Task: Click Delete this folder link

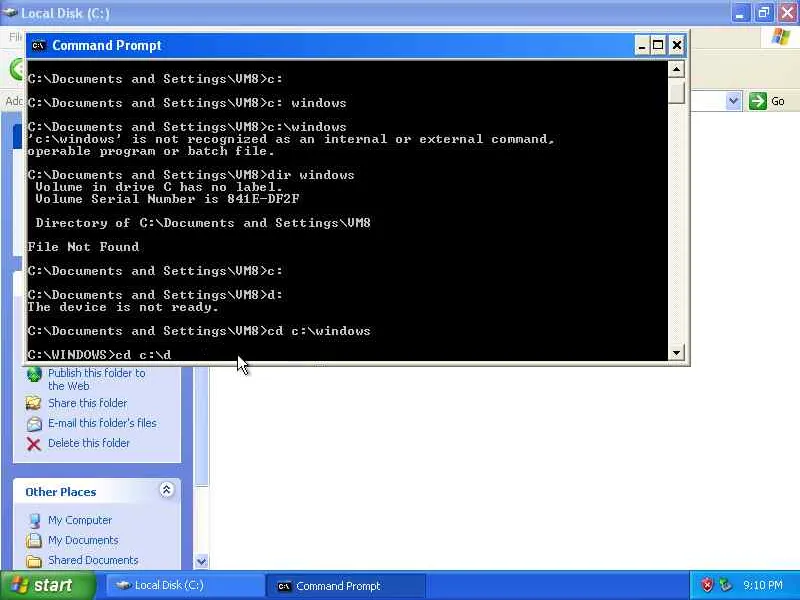Action: click(89, 443)
